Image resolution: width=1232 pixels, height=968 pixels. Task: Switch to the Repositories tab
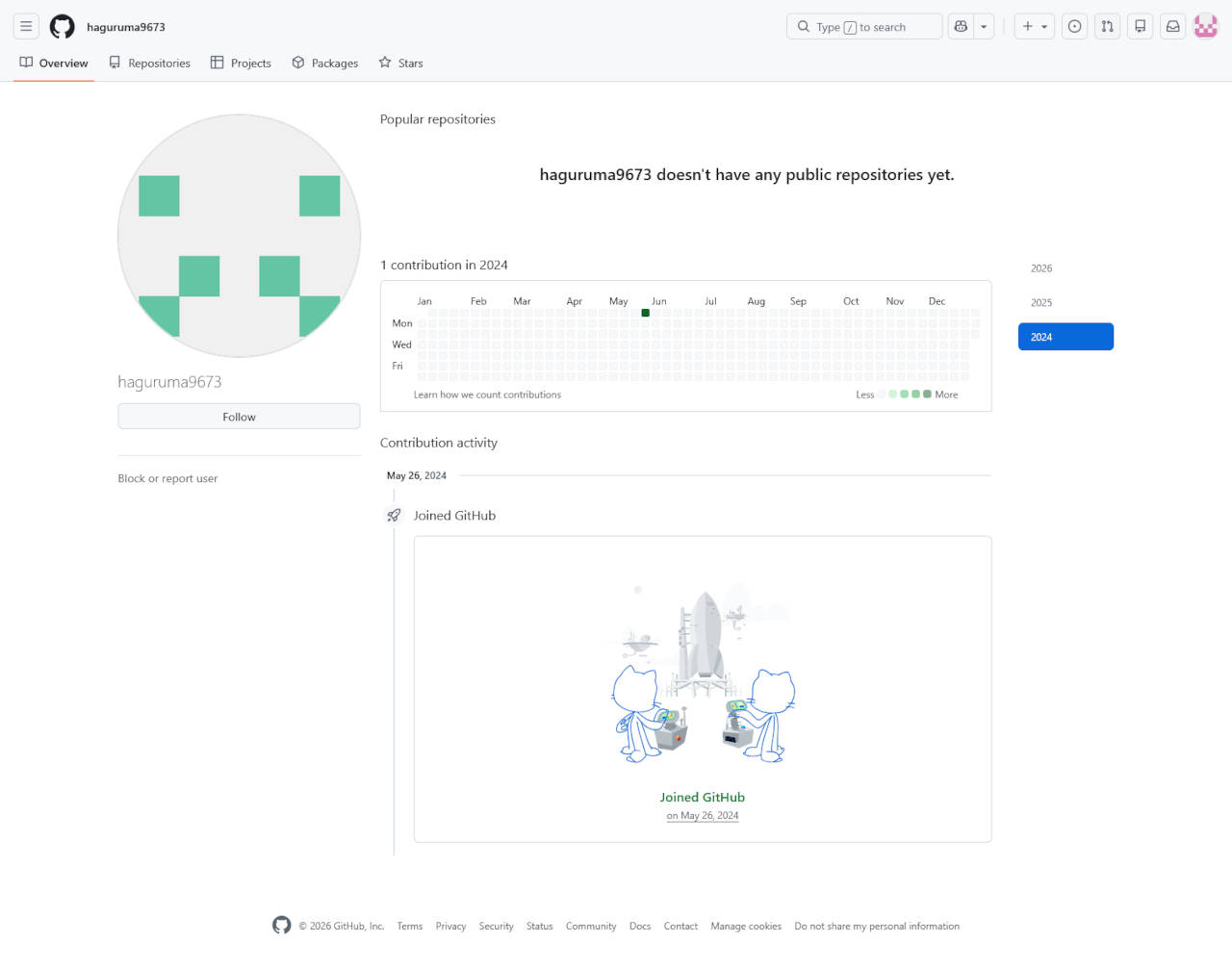tap(149, 63)
